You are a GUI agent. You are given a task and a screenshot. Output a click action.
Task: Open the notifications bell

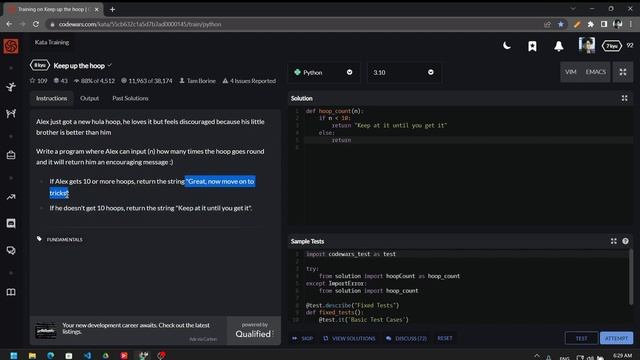pyautogui.click(x=559, y=46)
